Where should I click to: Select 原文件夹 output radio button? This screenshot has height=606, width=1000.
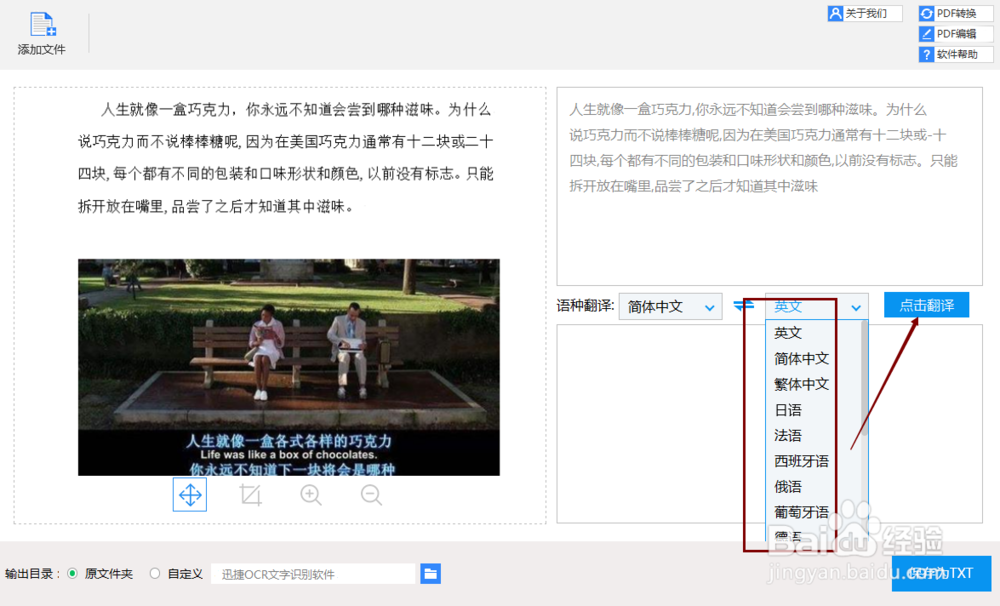(x=73, y=573)
